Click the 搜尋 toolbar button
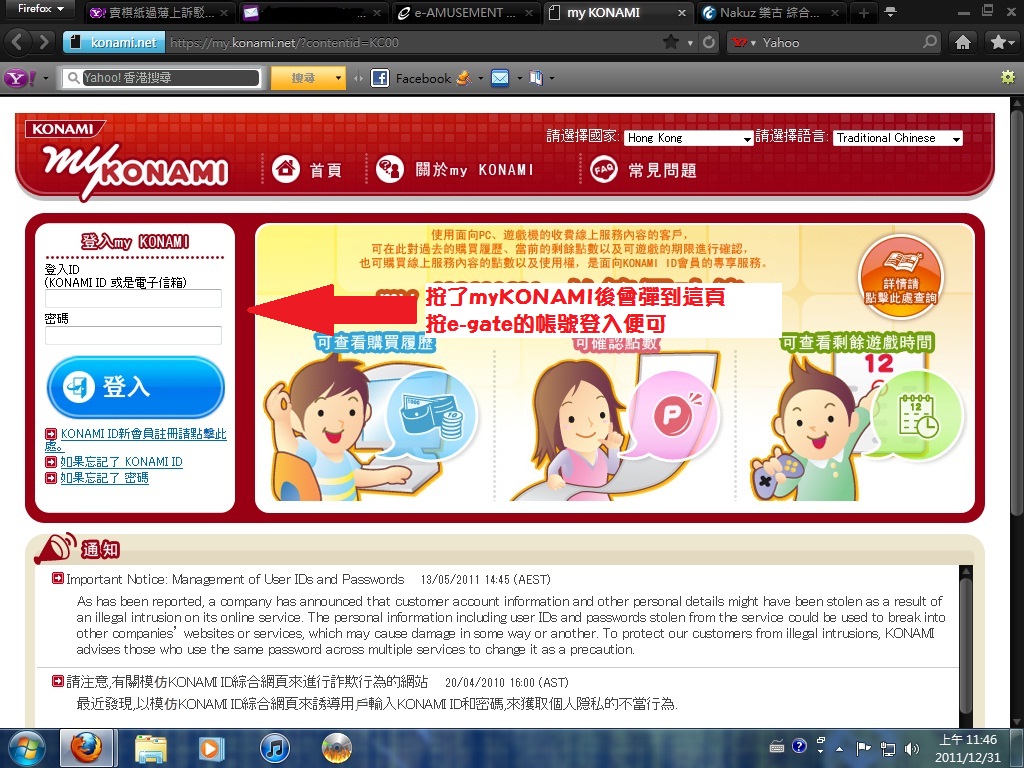Viewport: 1024px width, 768px height. 302,78
